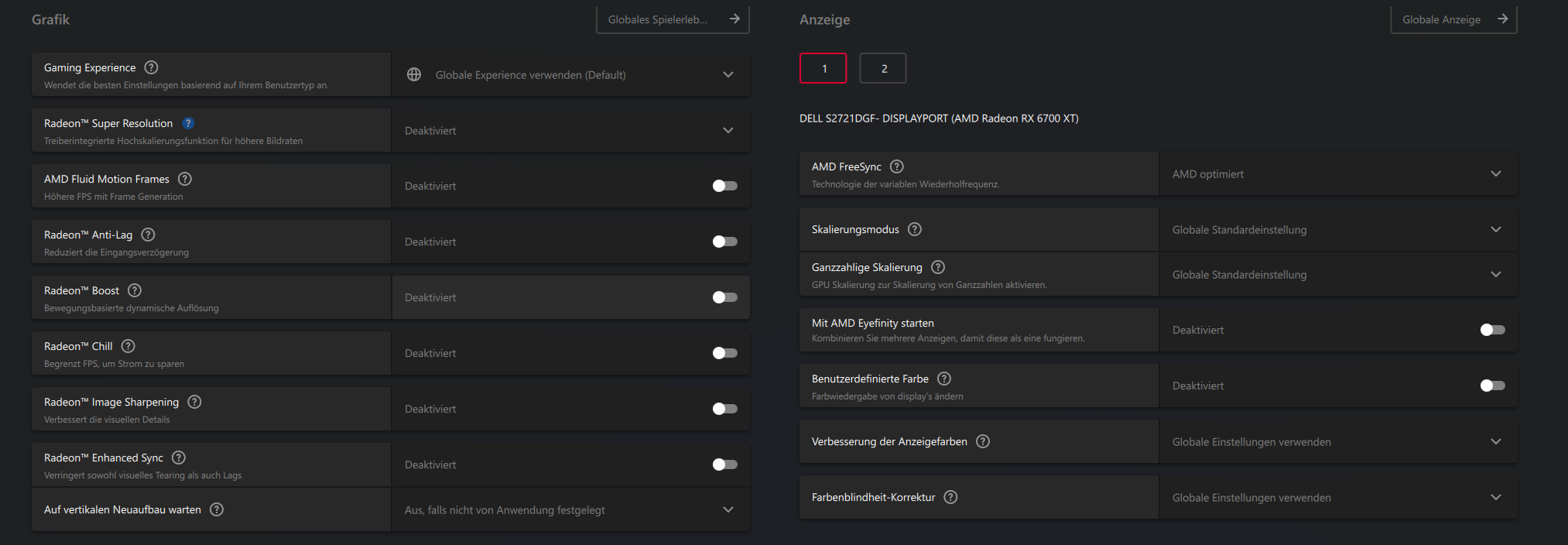
Task: Click the Grafik section heading
Action: pos(50,19)
